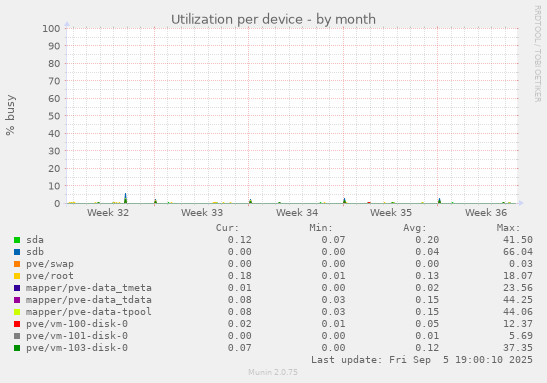
Task: Click sdb max value 66.04
Action: (x=518, y=252)
